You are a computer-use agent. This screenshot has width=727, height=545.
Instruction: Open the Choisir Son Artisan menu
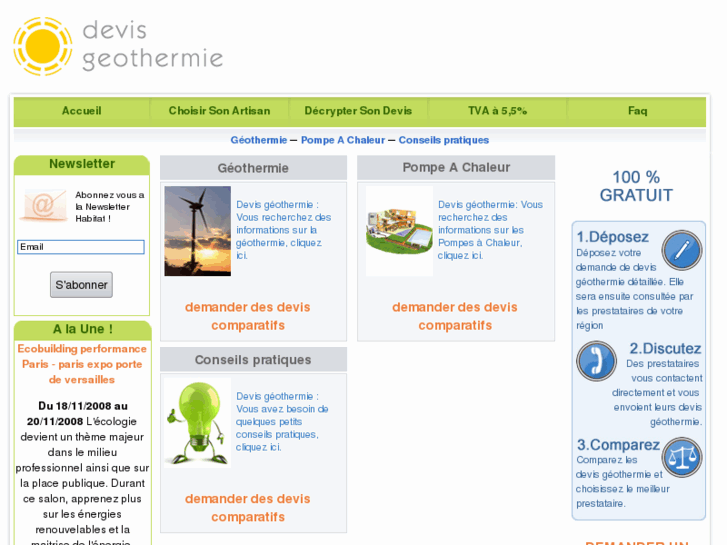[219, 111]
